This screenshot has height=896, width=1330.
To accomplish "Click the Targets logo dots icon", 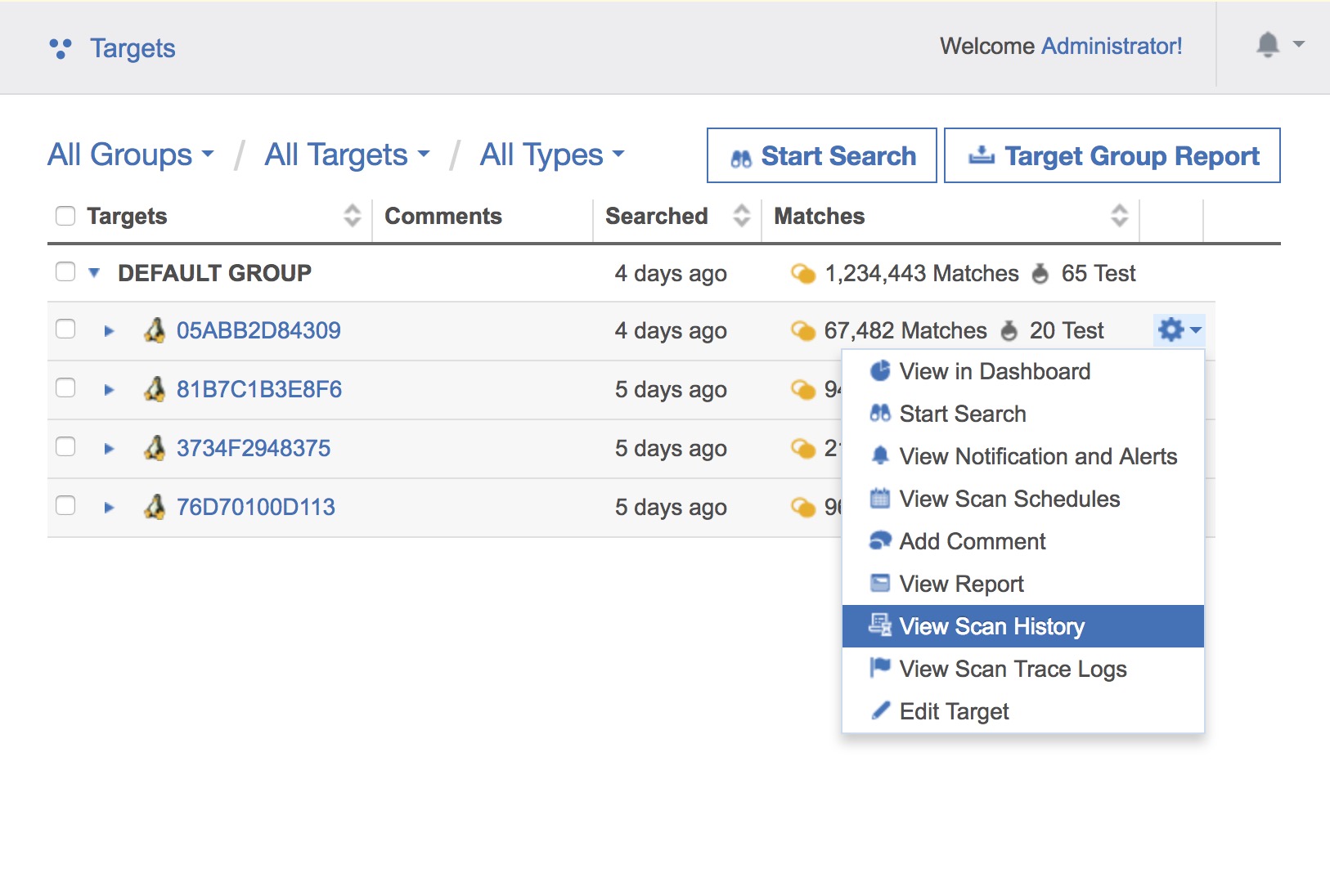I will click(61, 49).
